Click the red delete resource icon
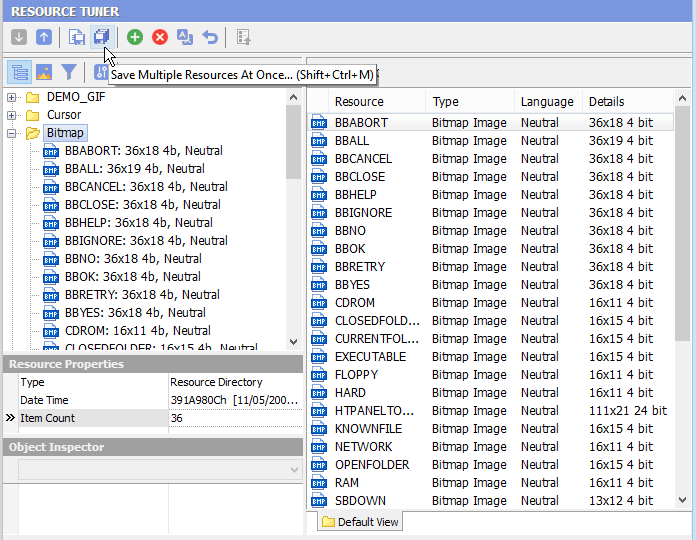The height and width of the screenshot is (540, 696). coord(160,37)
